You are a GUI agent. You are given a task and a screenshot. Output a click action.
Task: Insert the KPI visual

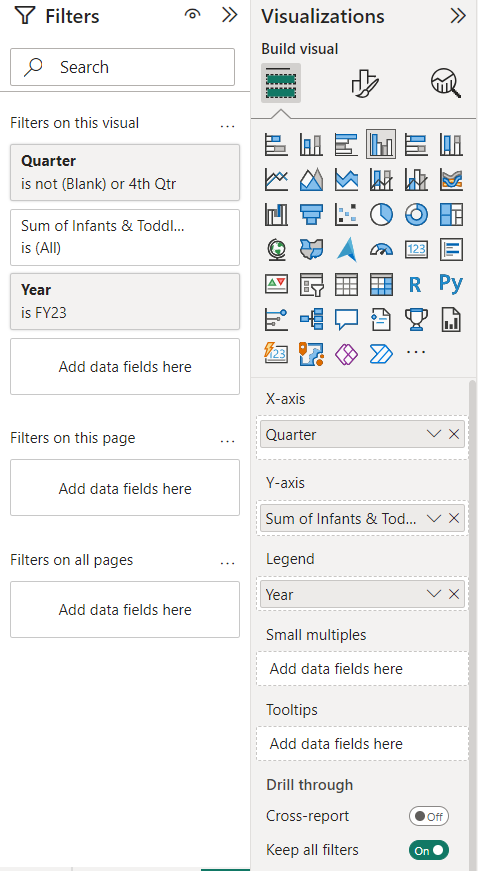(x=276, y=284)
